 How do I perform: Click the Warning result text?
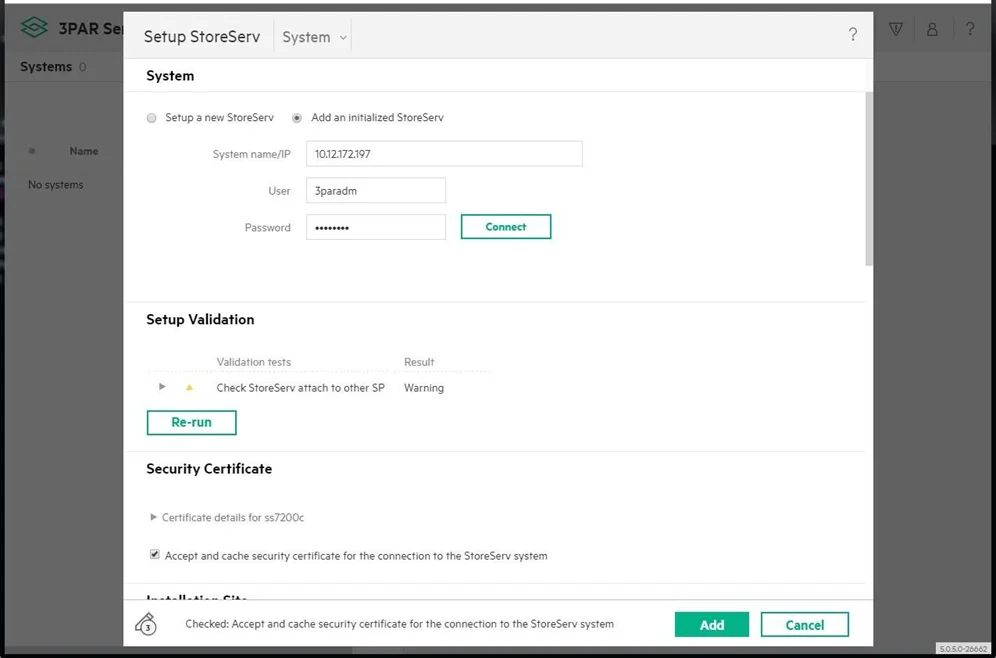click(x=424, y=387)
